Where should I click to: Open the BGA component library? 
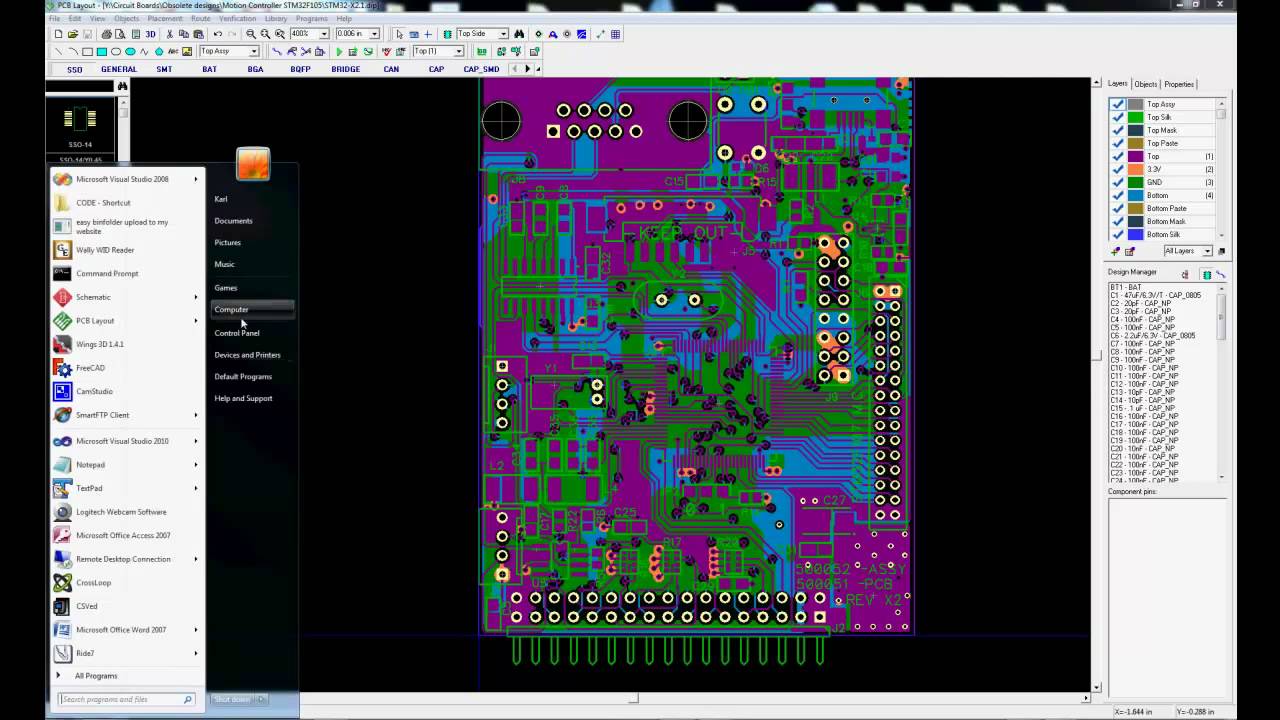[255, 70]
